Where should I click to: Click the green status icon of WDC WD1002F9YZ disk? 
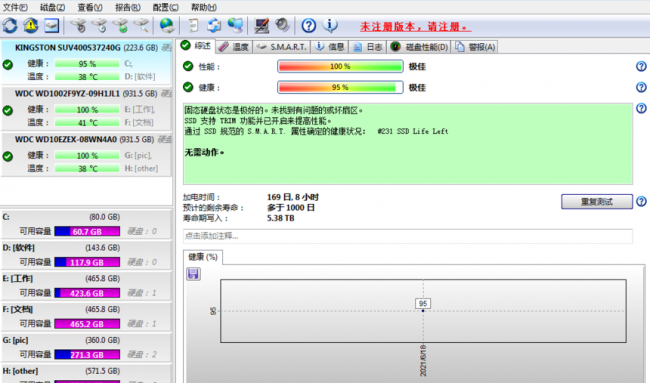(x=7, y=111)
